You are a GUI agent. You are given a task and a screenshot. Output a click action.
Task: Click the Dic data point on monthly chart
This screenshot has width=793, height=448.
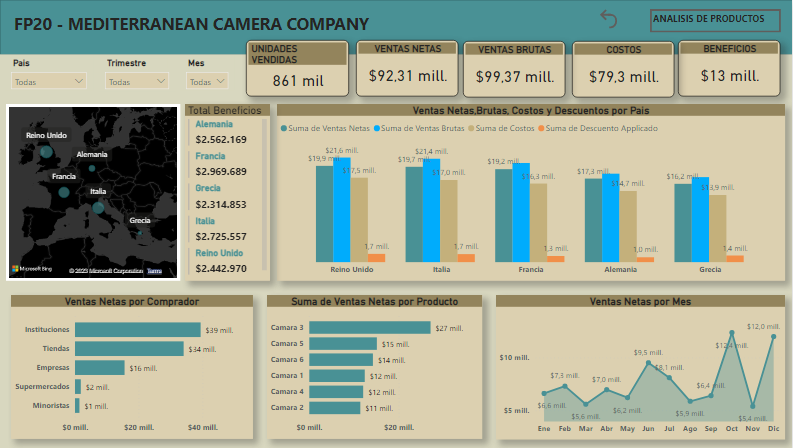tap(773, 336)
